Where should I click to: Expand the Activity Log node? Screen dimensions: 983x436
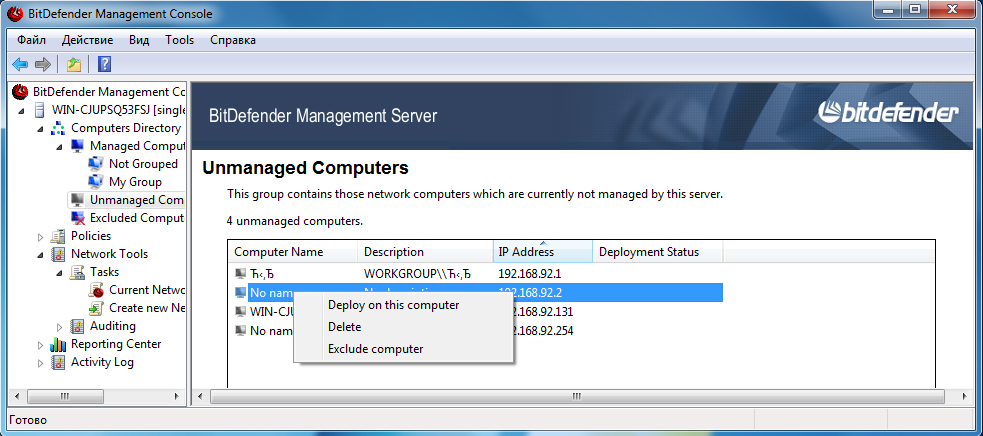pyautogui.click(x=41, y=363)
